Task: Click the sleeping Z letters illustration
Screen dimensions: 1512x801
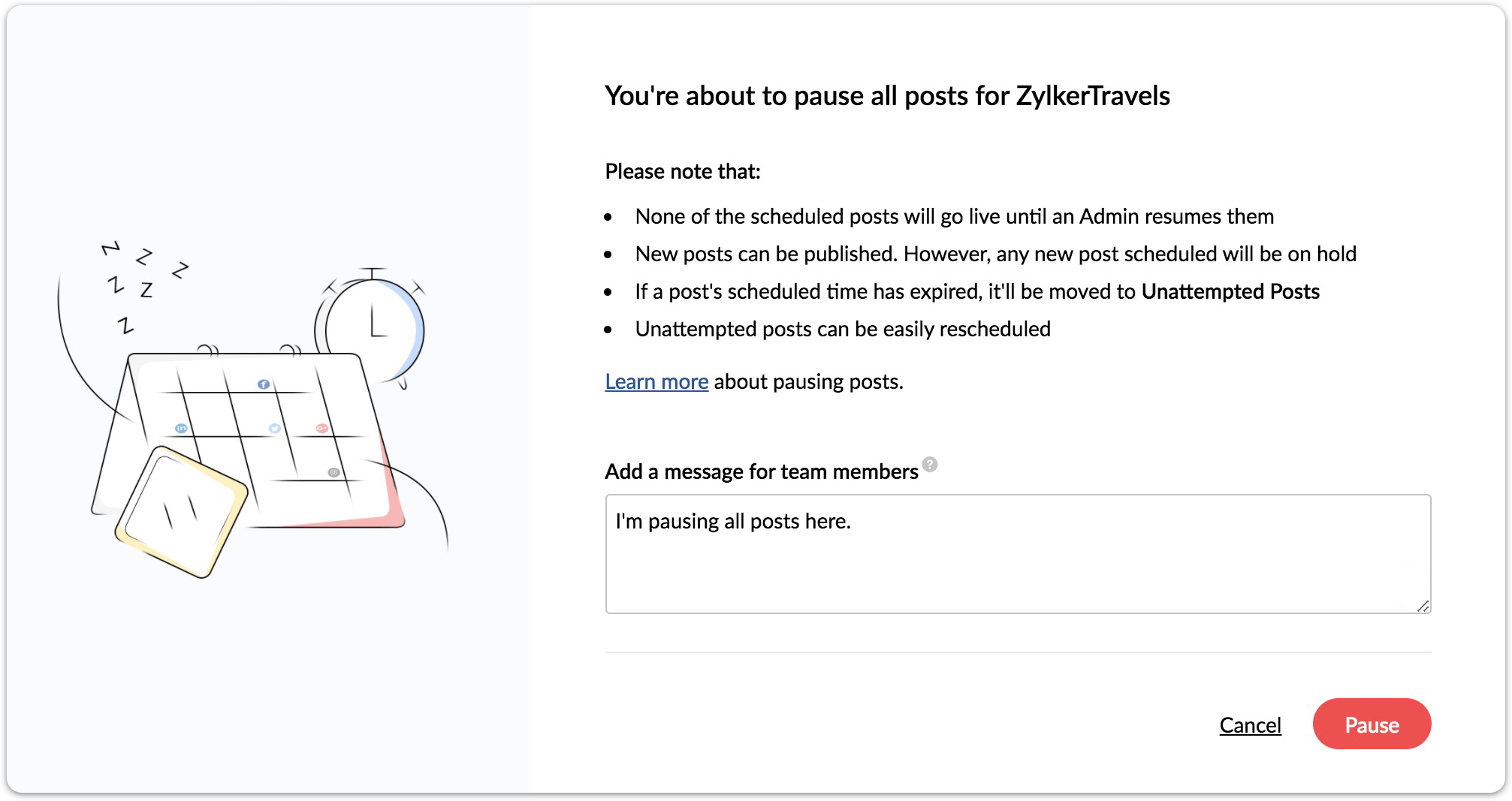Action: (143, 285)
